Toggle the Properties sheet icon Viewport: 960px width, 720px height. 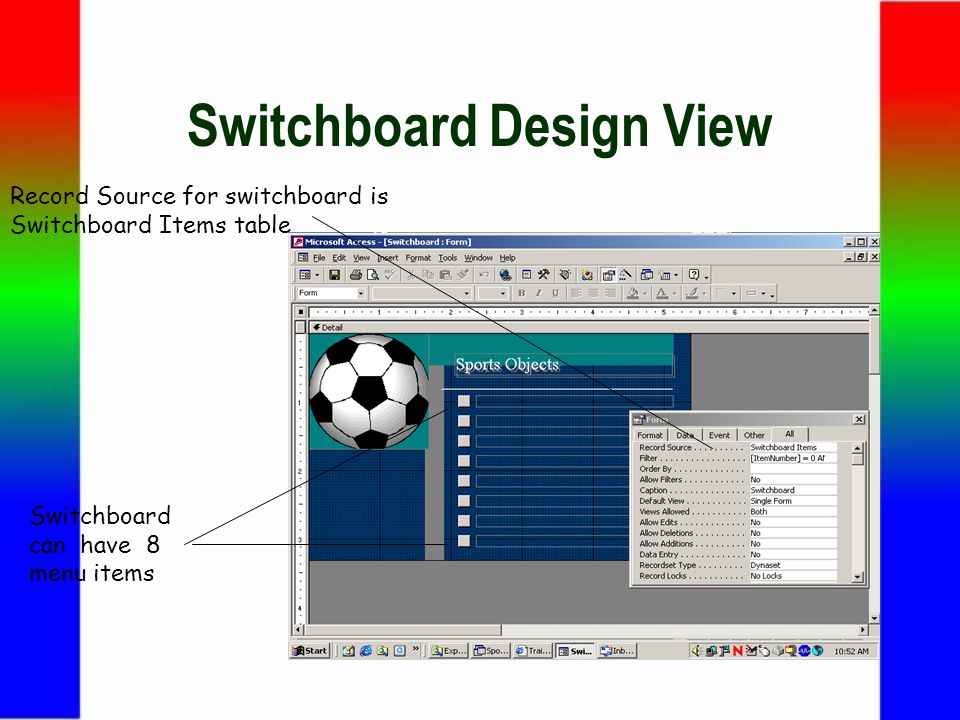[608, 275]
